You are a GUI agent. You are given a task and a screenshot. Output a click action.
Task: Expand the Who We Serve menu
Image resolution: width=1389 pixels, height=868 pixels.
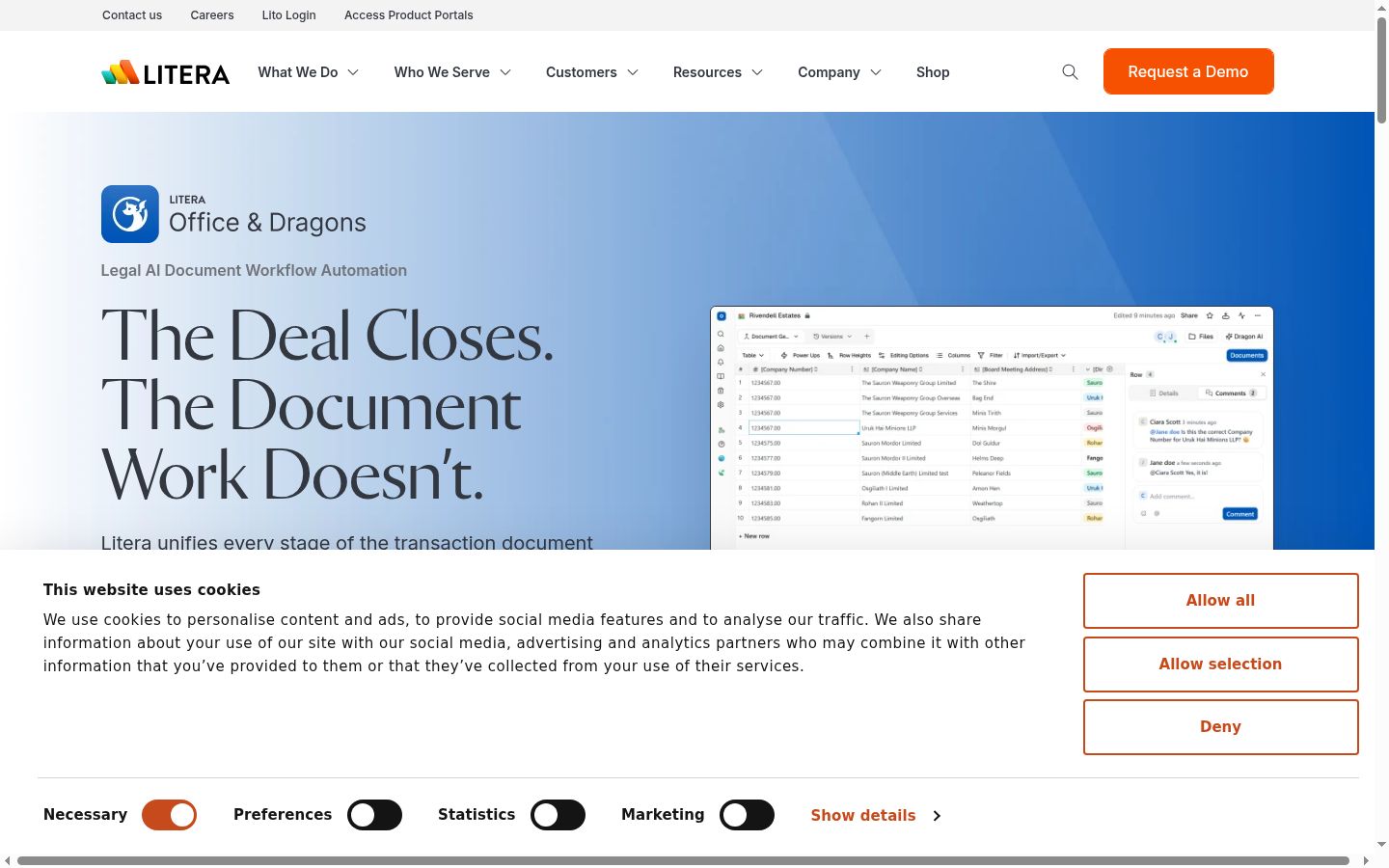pyautogui.click(x=452, y=72)
